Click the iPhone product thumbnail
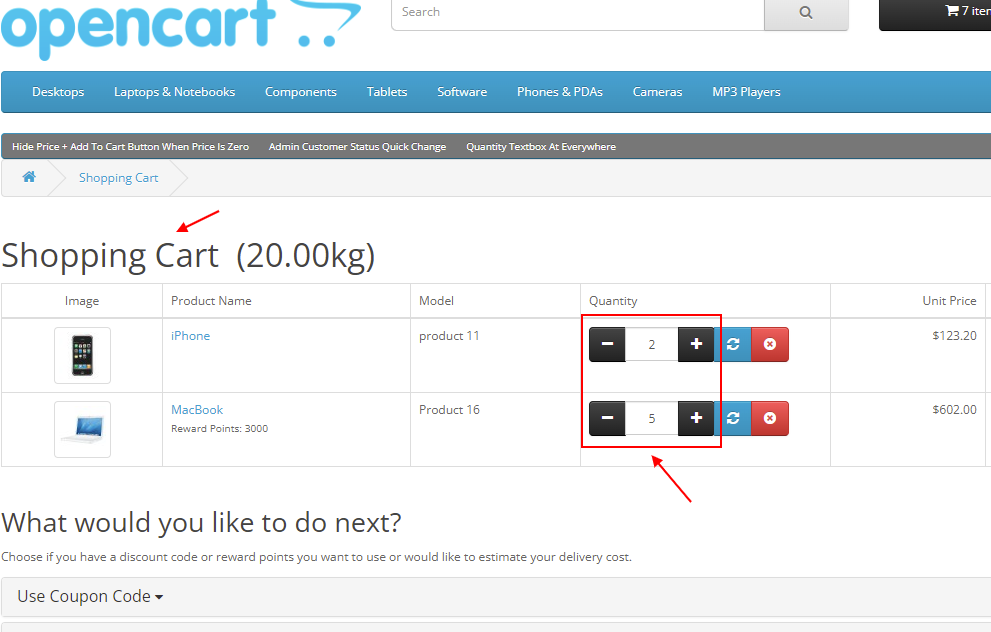This screenshot has width=991, height=632. 82,355
